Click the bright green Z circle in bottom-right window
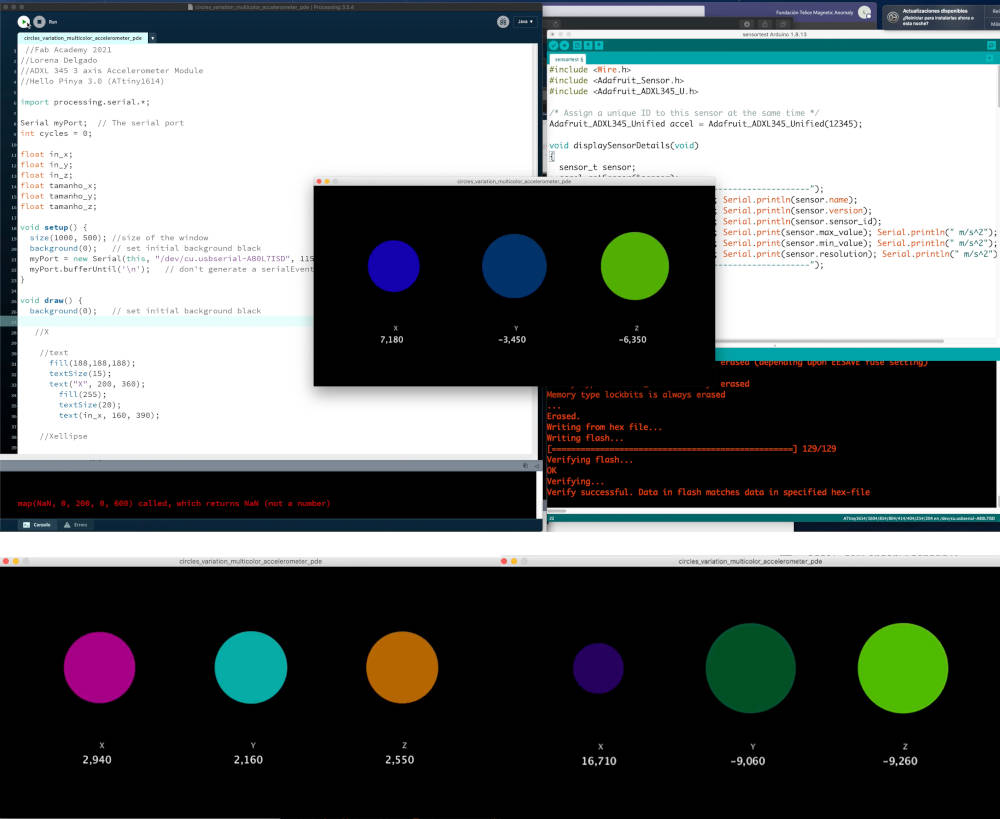 tap(902, 668)
